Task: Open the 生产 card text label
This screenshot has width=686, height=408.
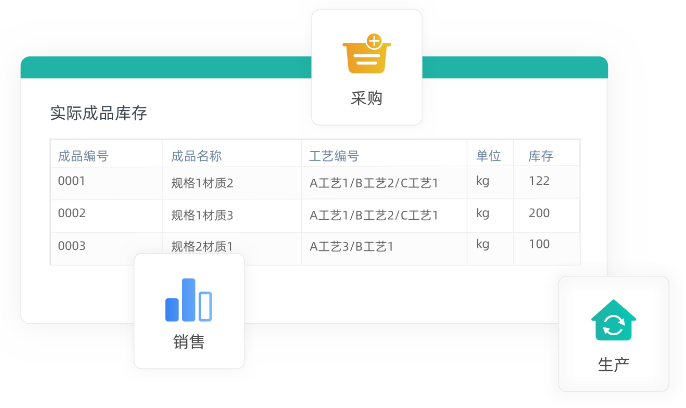Action: (613, 365)
